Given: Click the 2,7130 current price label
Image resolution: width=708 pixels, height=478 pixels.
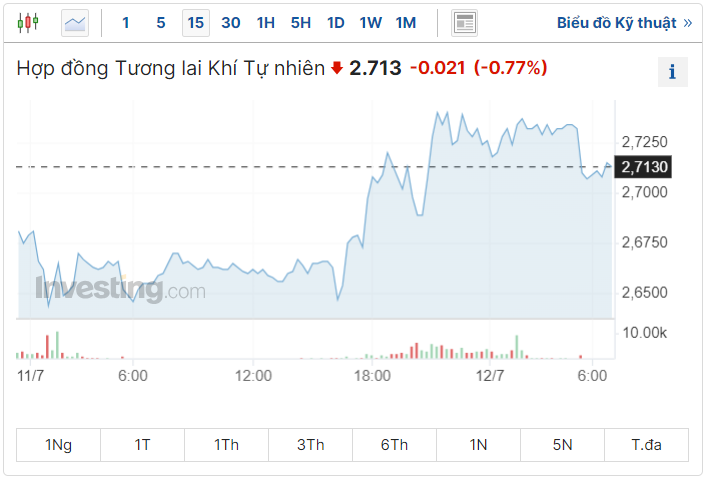Looking at the screenshot, I should (x=645, y=167).
